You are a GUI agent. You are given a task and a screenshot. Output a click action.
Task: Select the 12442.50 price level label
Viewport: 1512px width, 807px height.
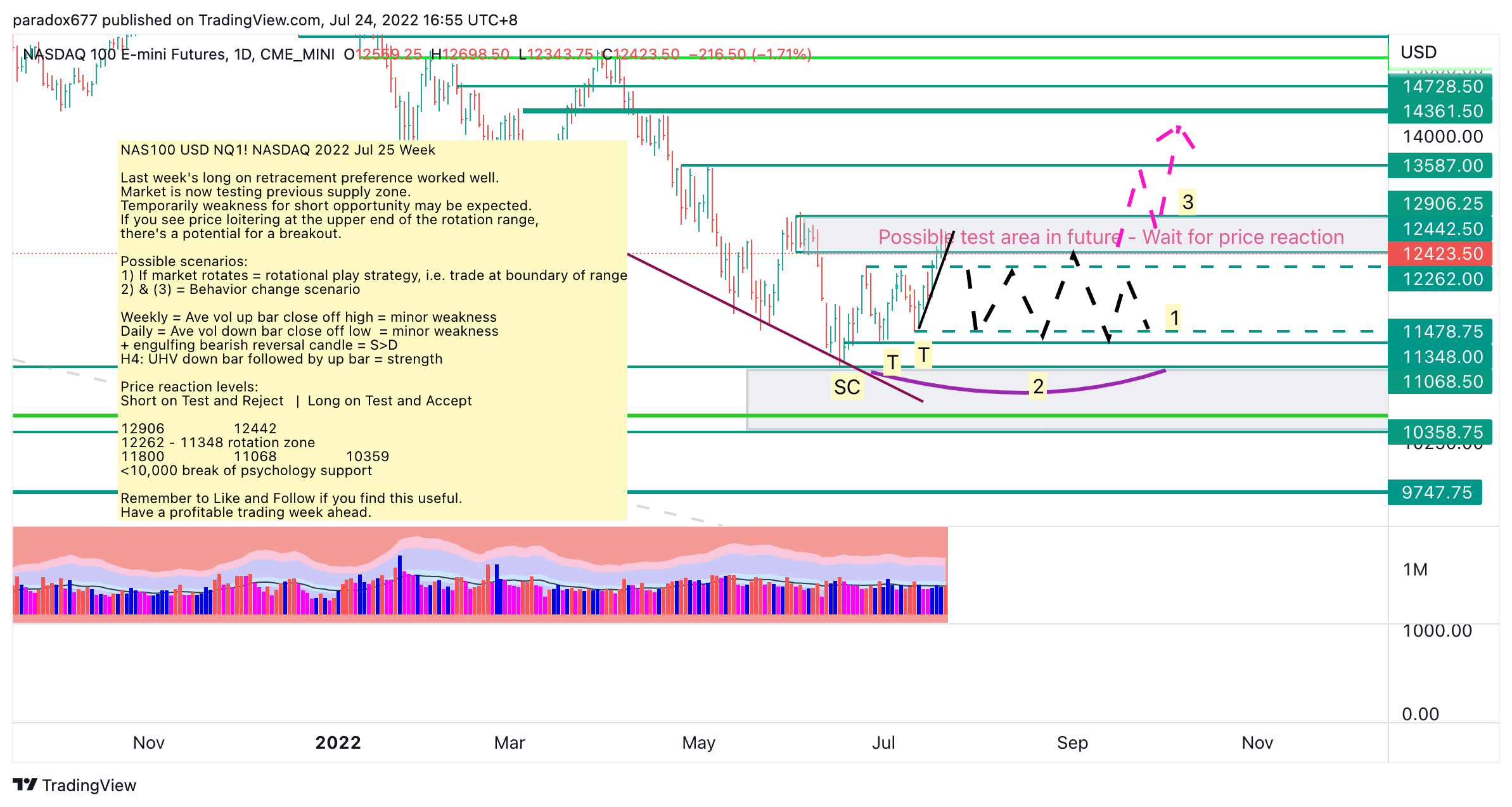point(1440,229)
